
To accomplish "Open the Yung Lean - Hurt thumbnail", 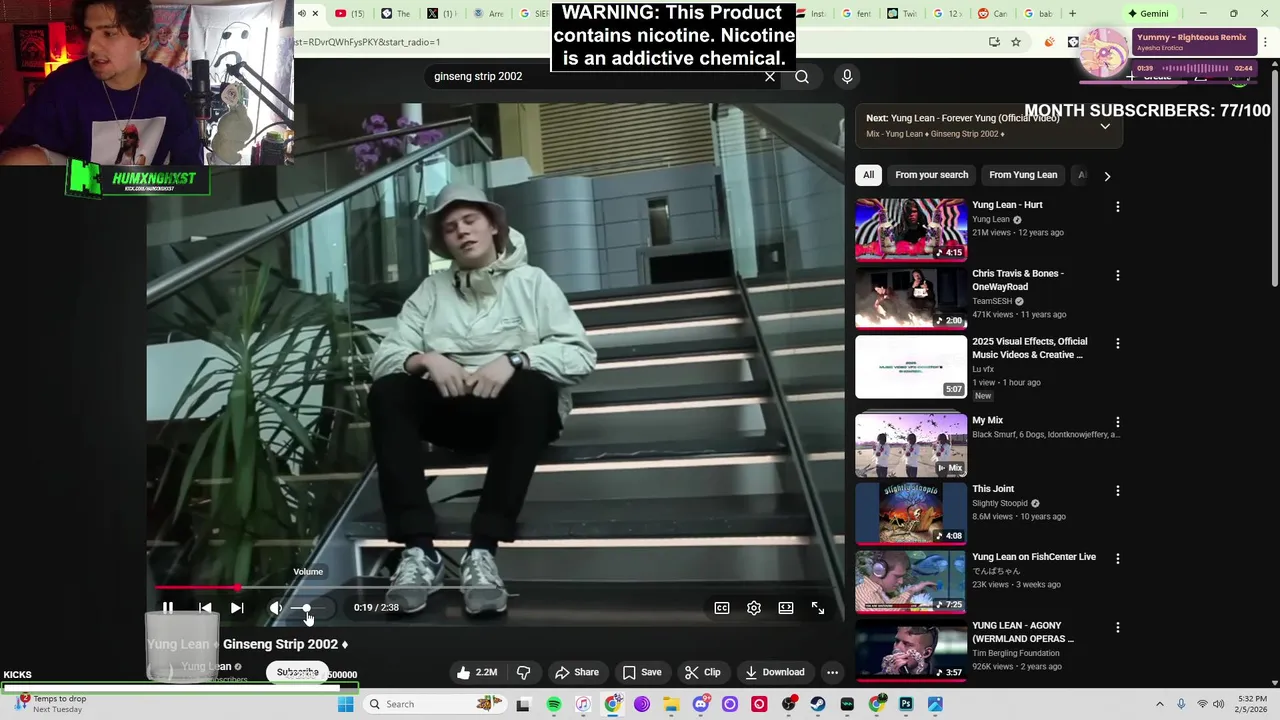I will click(911, 230).
